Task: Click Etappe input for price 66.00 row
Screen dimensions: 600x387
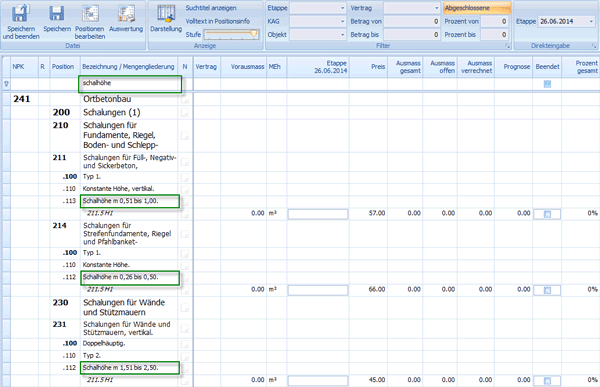Action: click(318, 290)
